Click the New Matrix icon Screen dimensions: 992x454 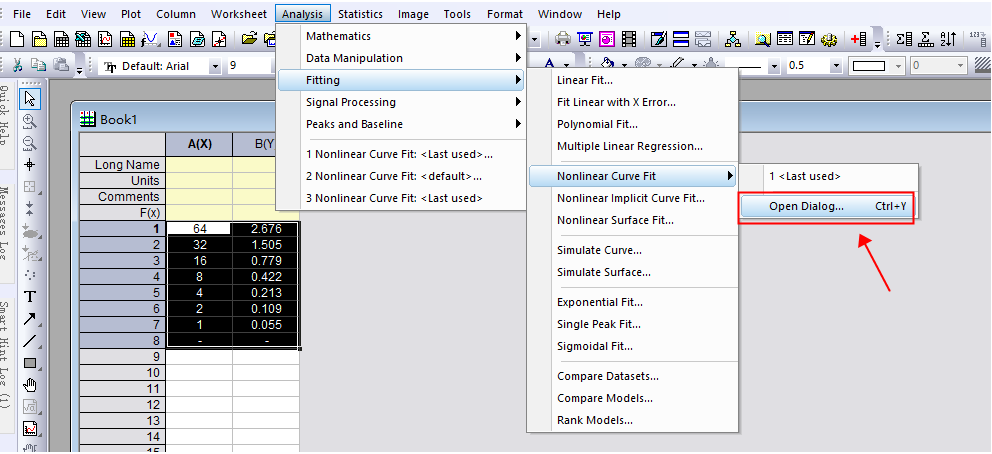(x=128, y=39)
